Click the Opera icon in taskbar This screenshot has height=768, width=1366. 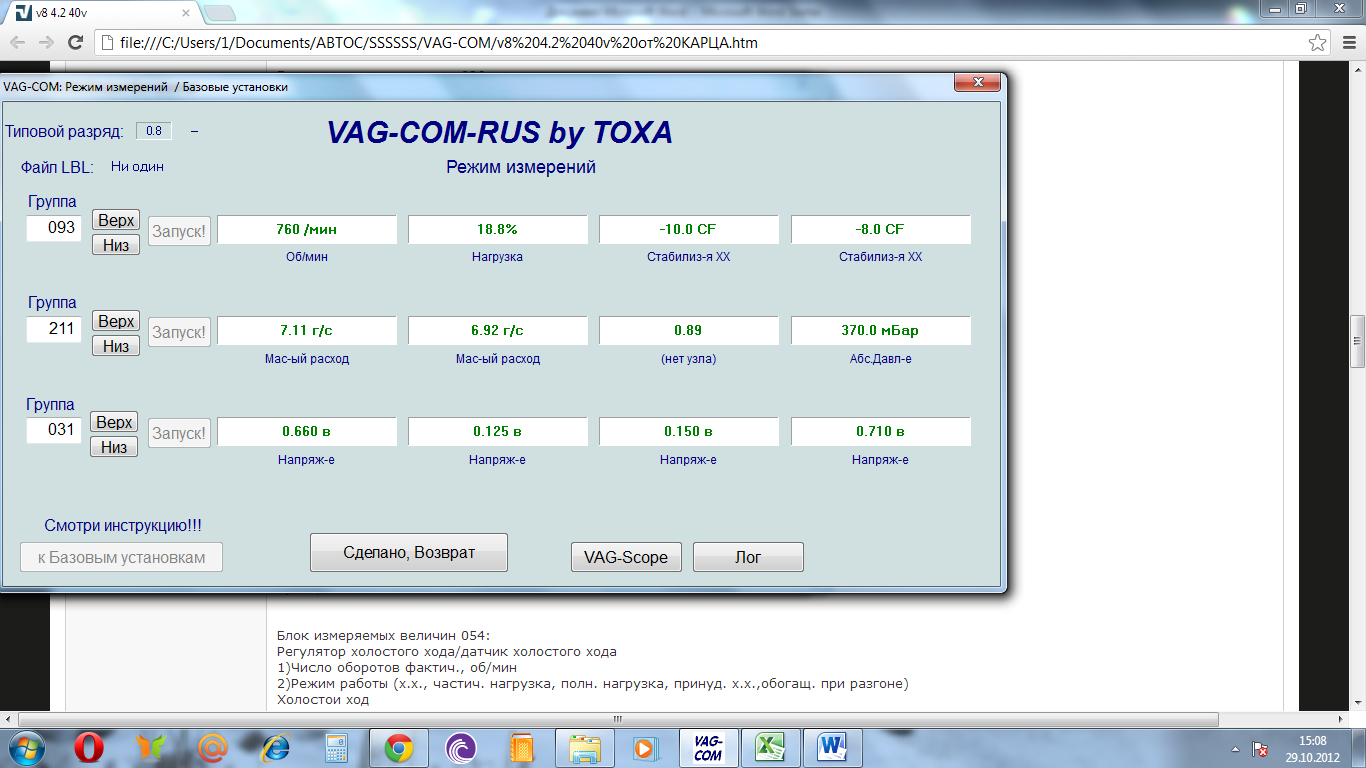coord(89,748)
